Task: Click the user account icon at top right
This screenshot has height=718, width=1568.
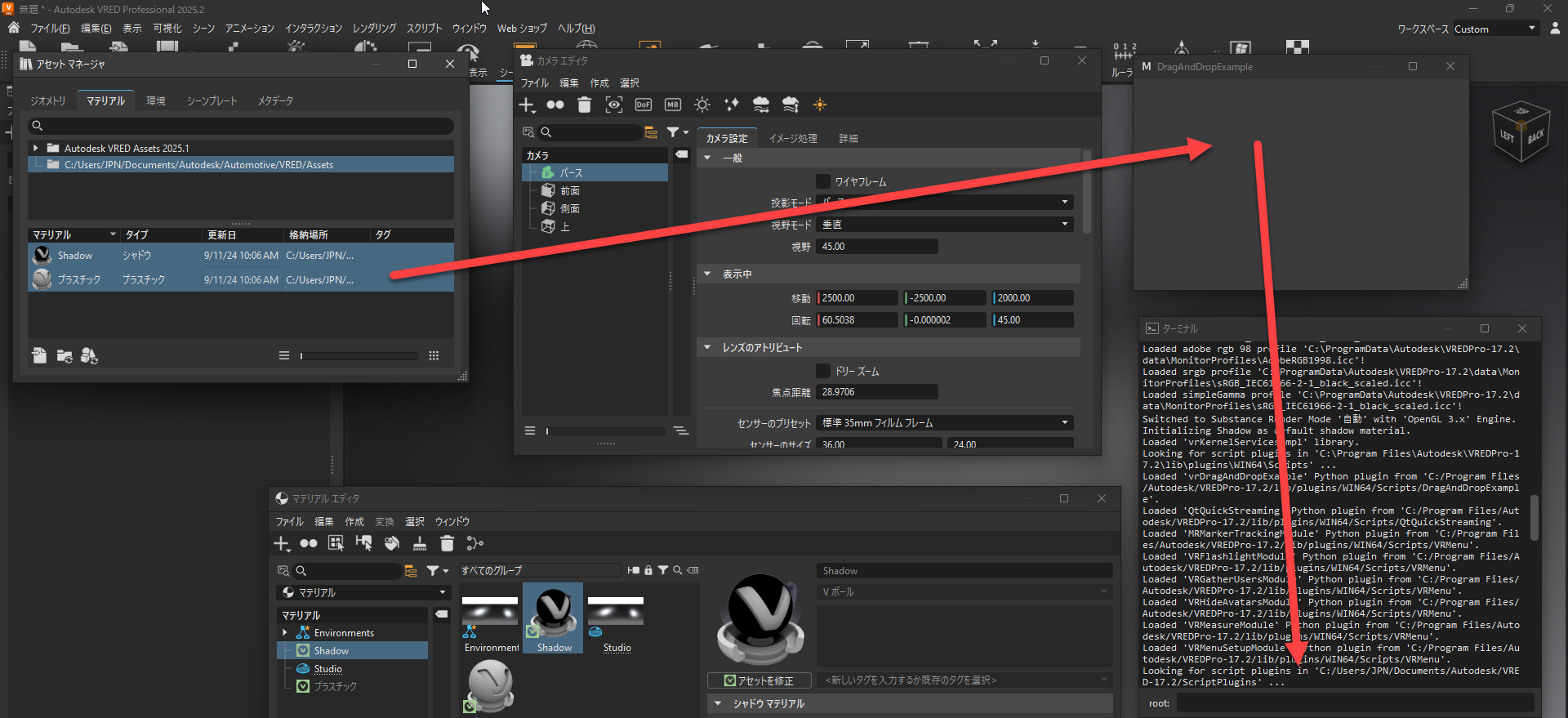Action: click(x=1555, y=28)
